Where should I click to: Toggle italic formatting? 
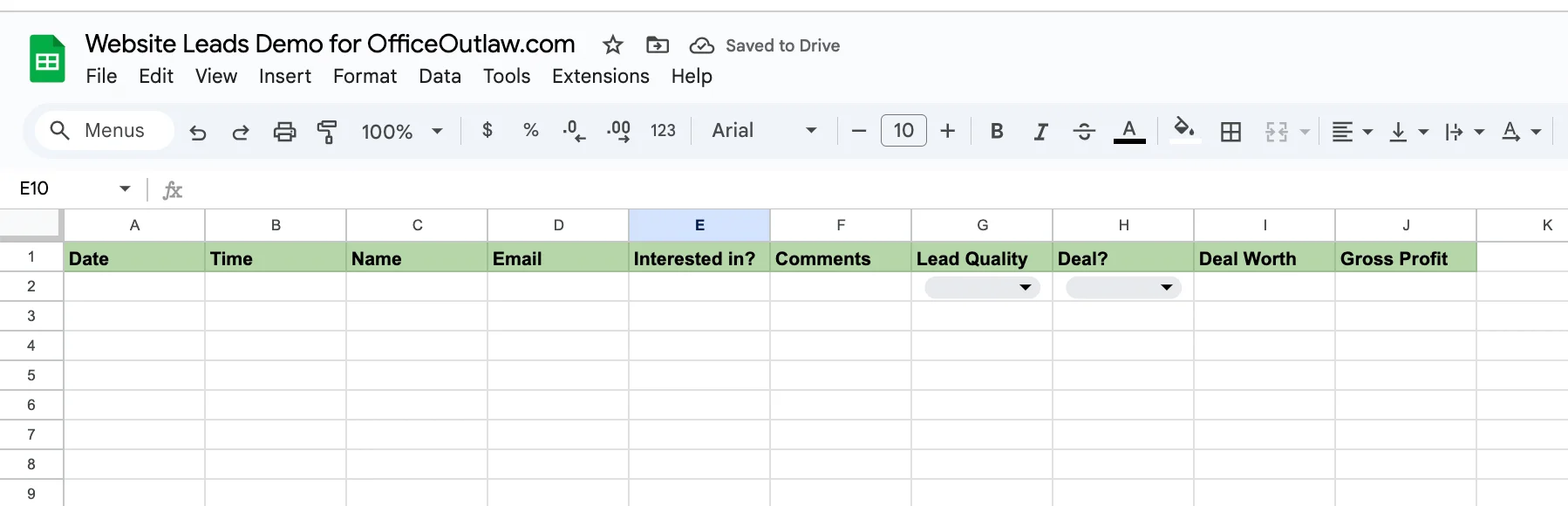click(1040, 131)
